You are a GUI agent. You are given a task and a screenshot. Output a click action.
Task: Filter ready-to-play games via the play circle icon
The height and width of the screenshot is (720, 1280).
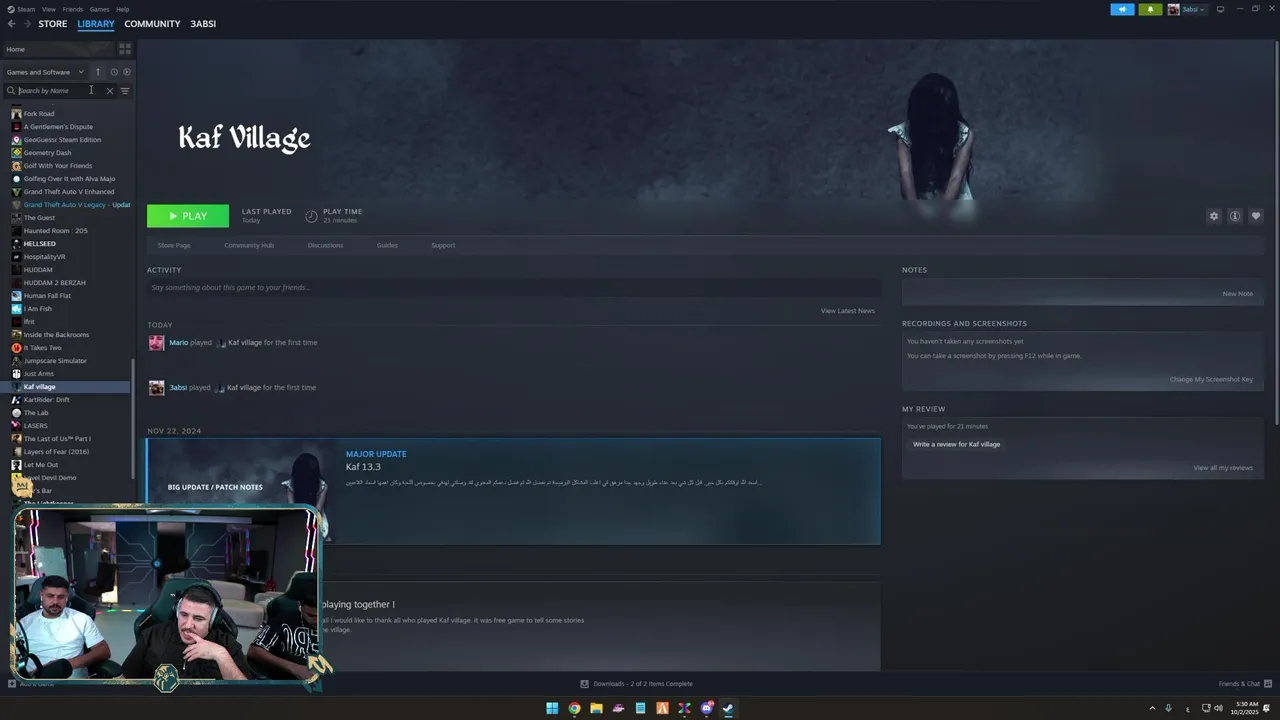[126, 72]
